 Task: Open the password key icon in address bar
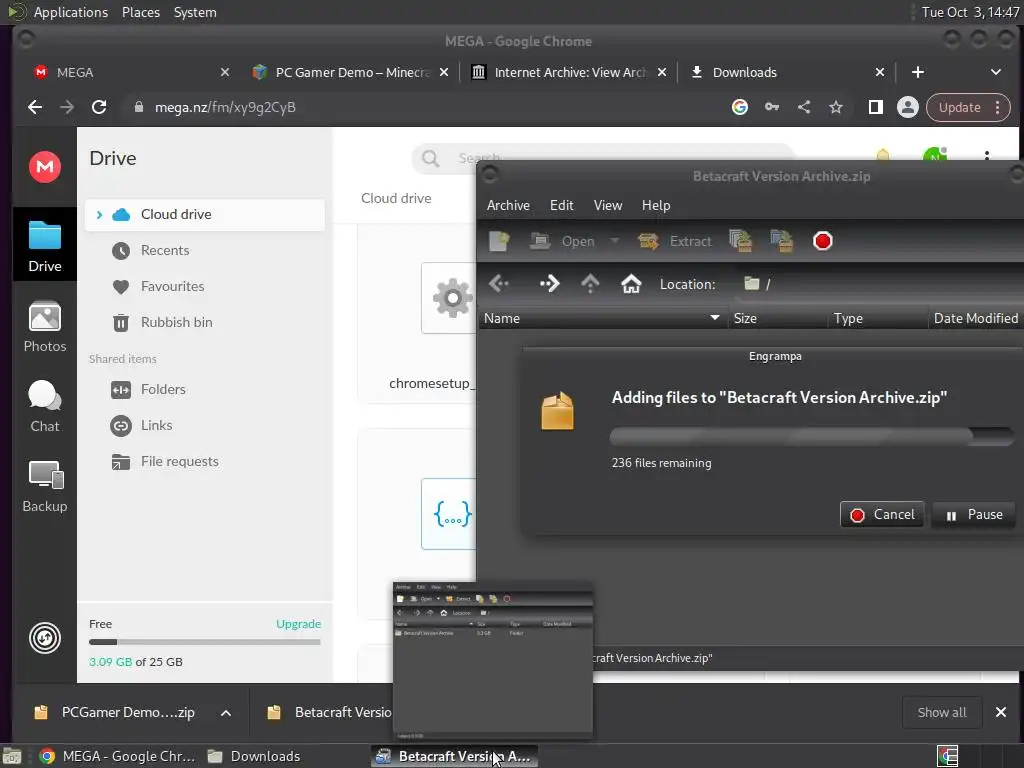coord(772,107)
